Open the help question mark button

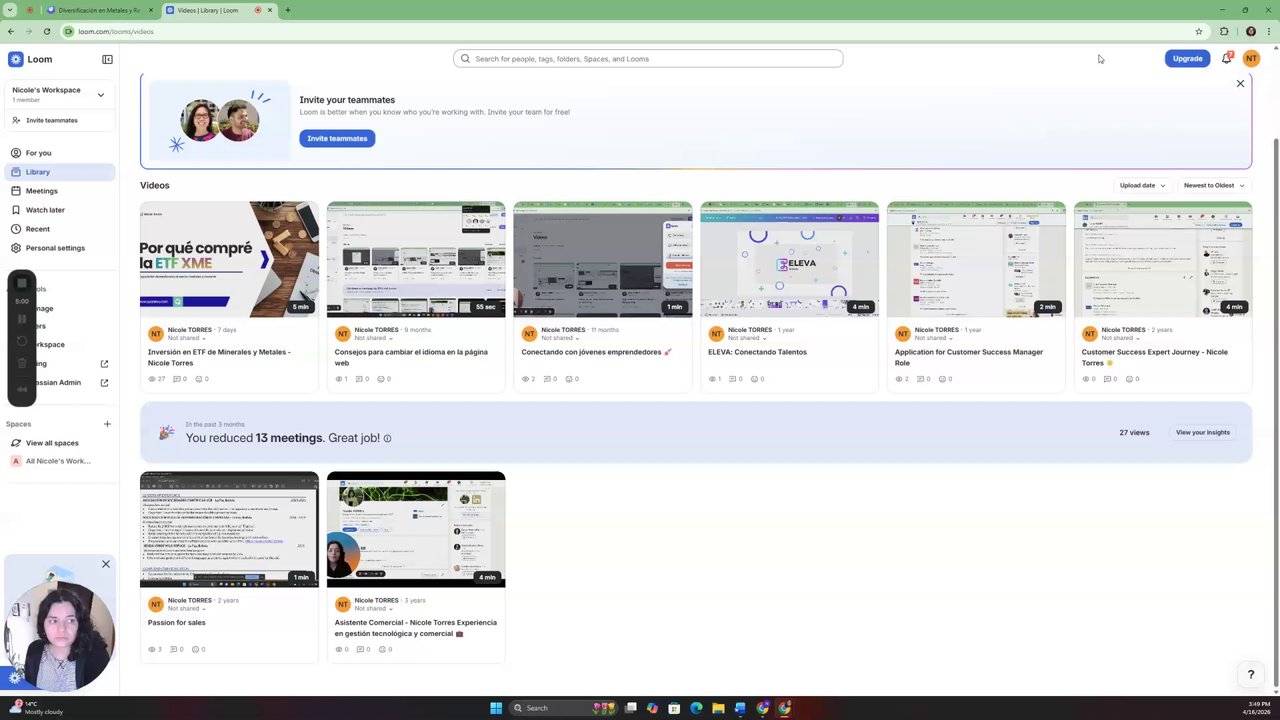click(1250, 675)
